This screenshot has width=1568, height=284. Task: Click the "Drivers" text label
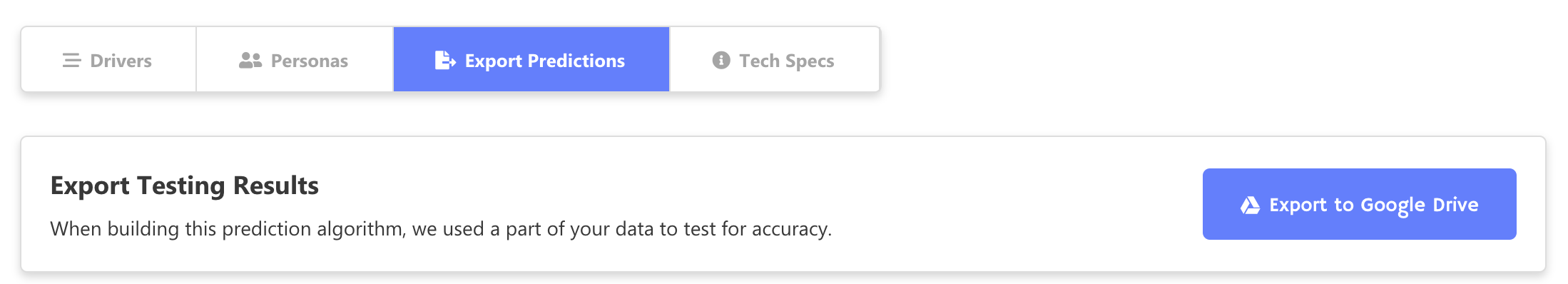point(121,61)
